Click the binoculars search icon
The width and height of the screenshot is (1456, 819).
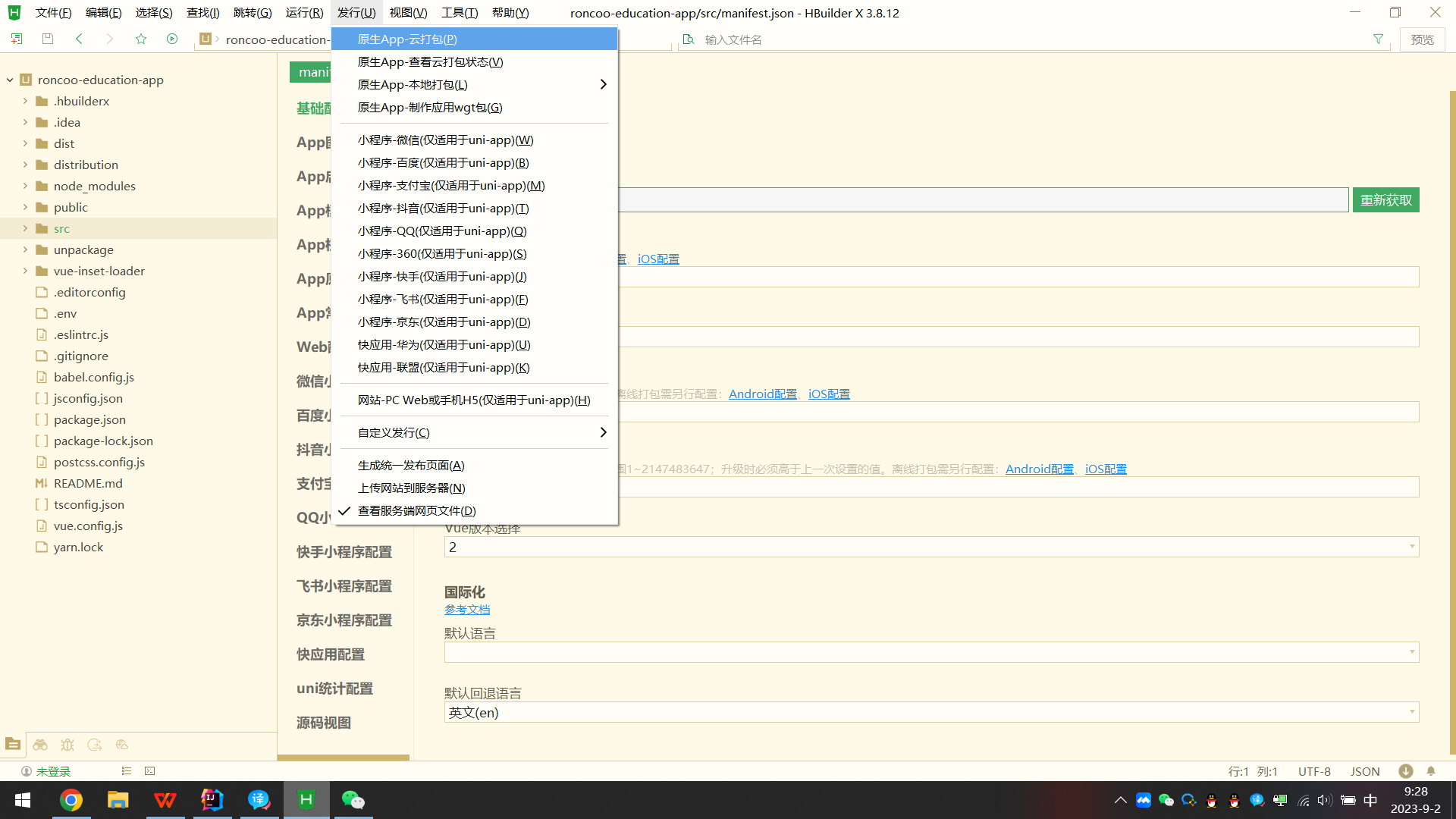(40, 745)
